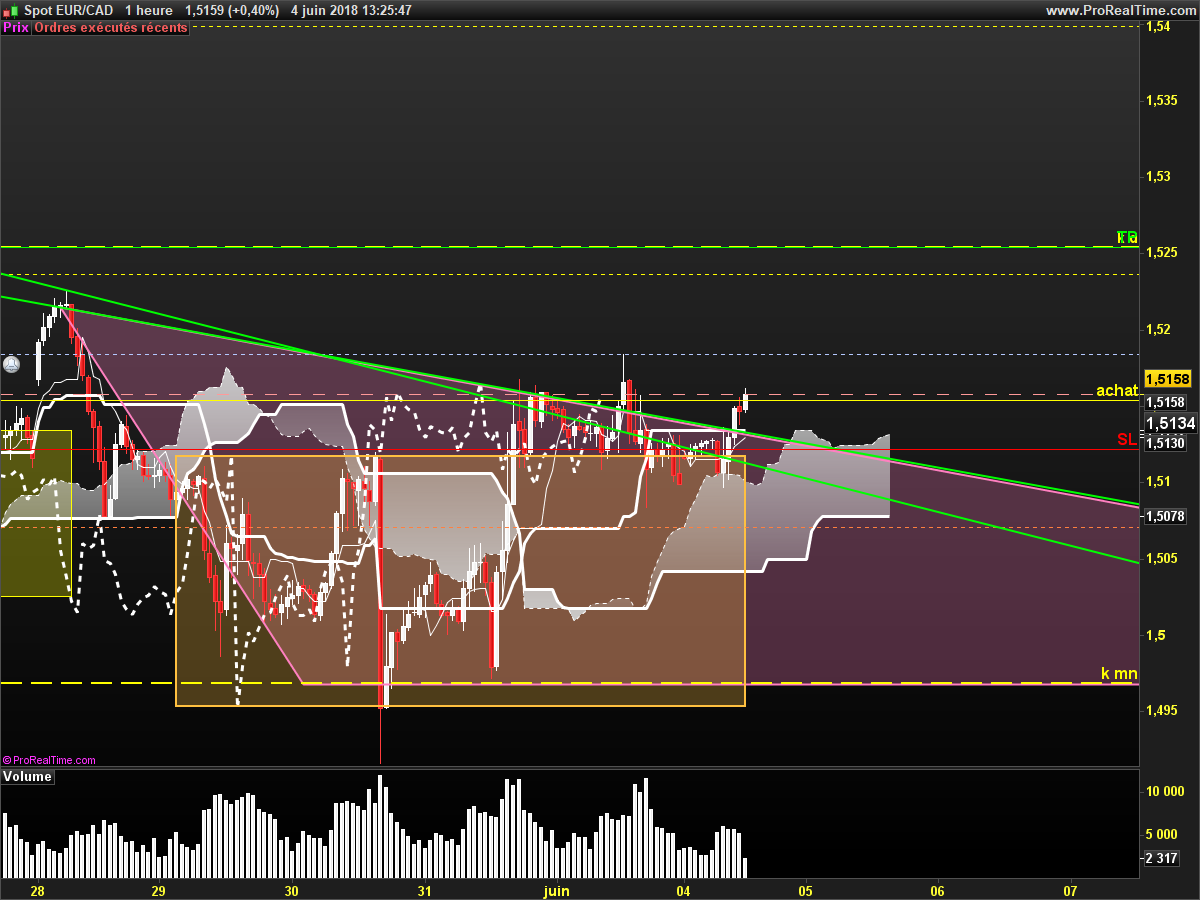Select the 'achat' order line label
The width and height of the screenshot is (1200, 900).
coord(1117,391)
